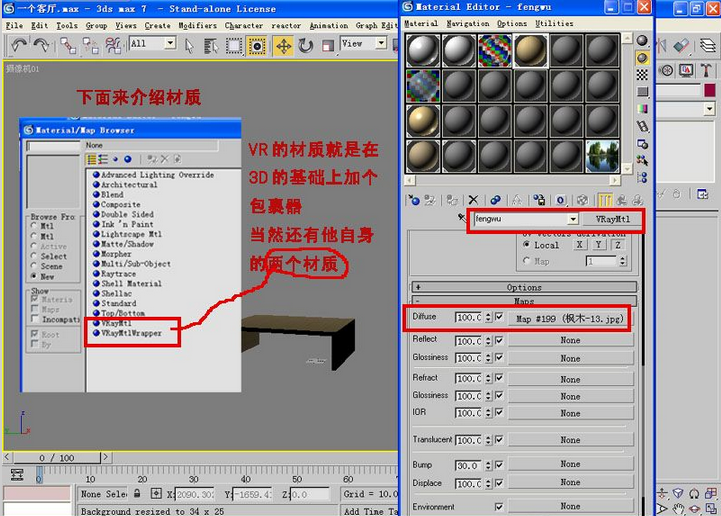Click Make Material Copy icon
This screenshot has width=721, height=516.
[495, 200]
